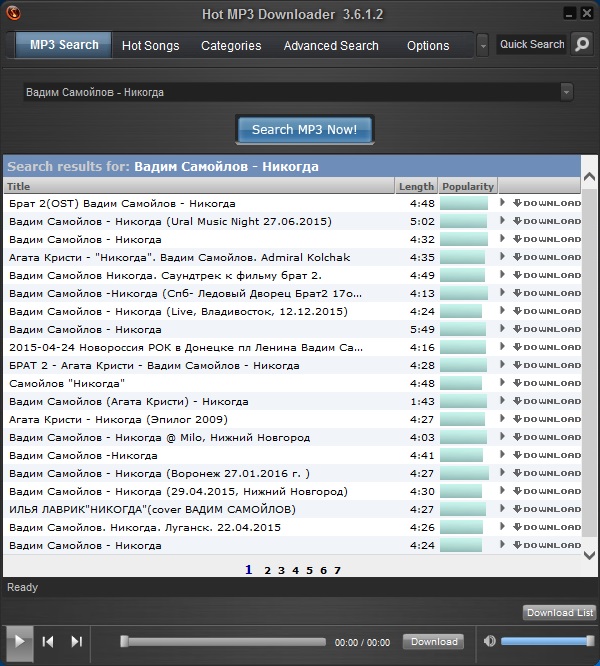The height and width of the screenshot is (666, 600).
Task: Download the Milo, Нижний Новгород track
Action: (x=547, y=437)
